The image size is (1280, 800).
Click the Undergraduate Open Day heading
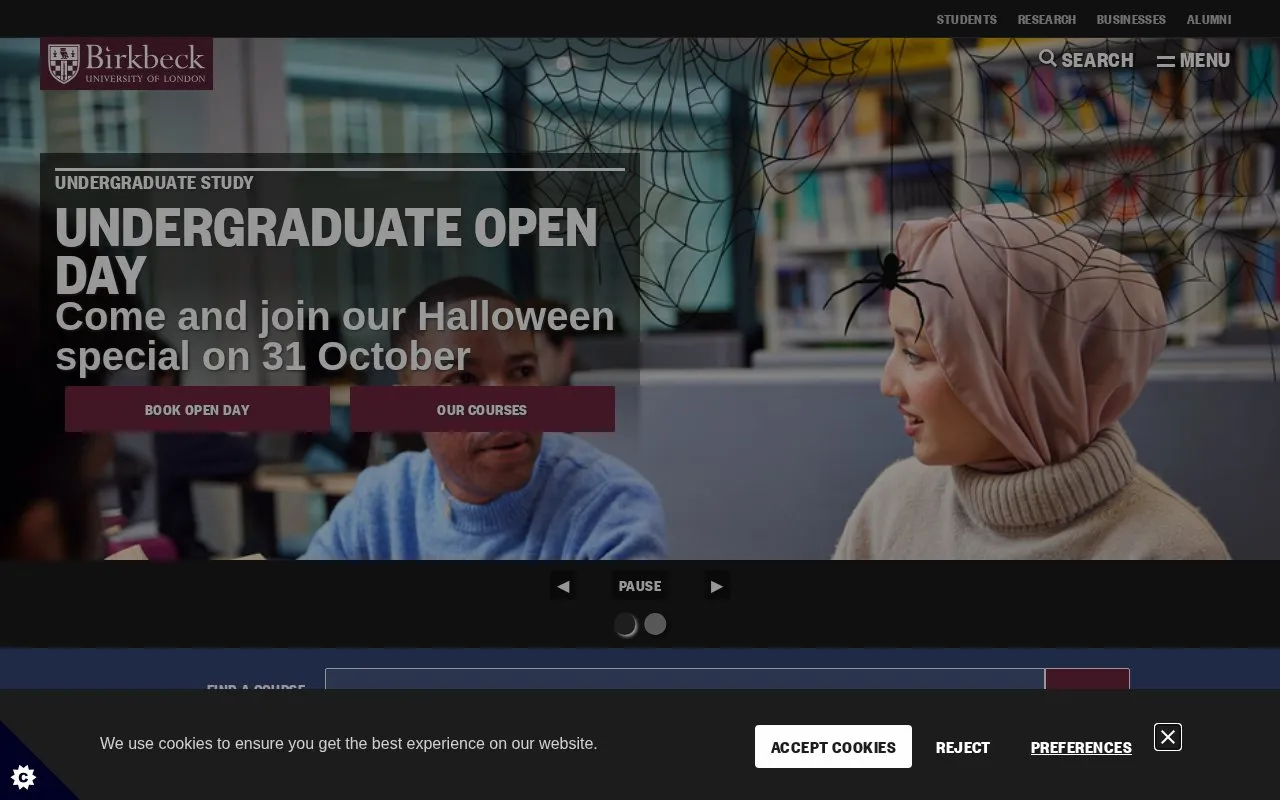point(326,251)
